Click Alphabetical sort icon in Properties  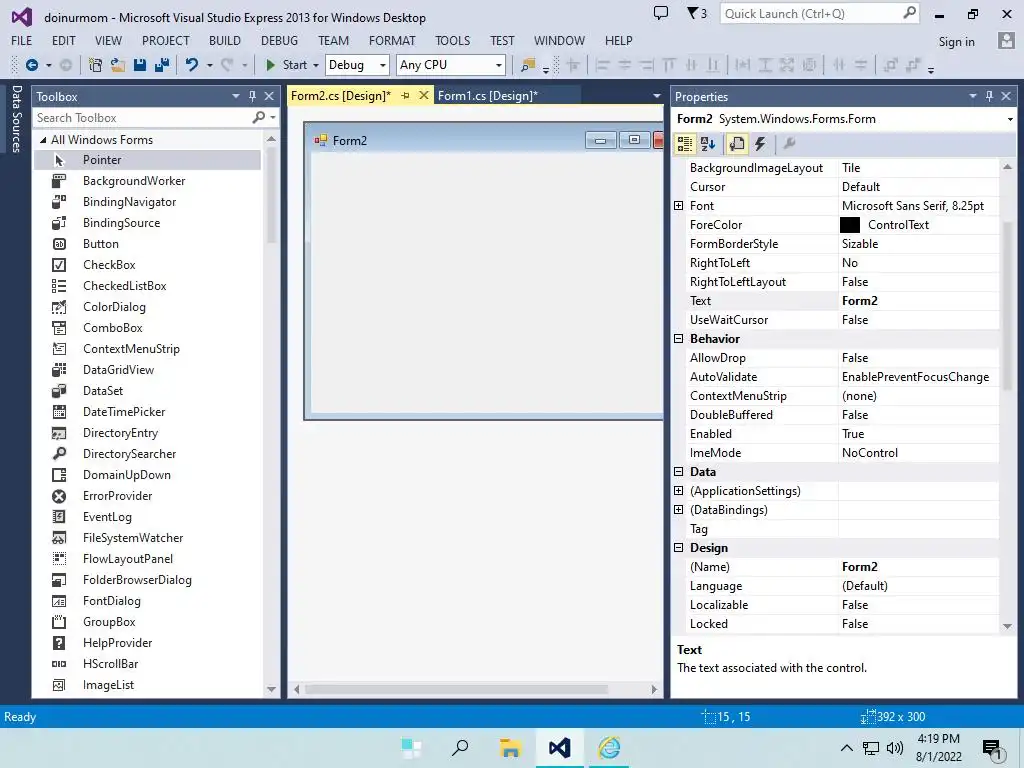point(708,144)
